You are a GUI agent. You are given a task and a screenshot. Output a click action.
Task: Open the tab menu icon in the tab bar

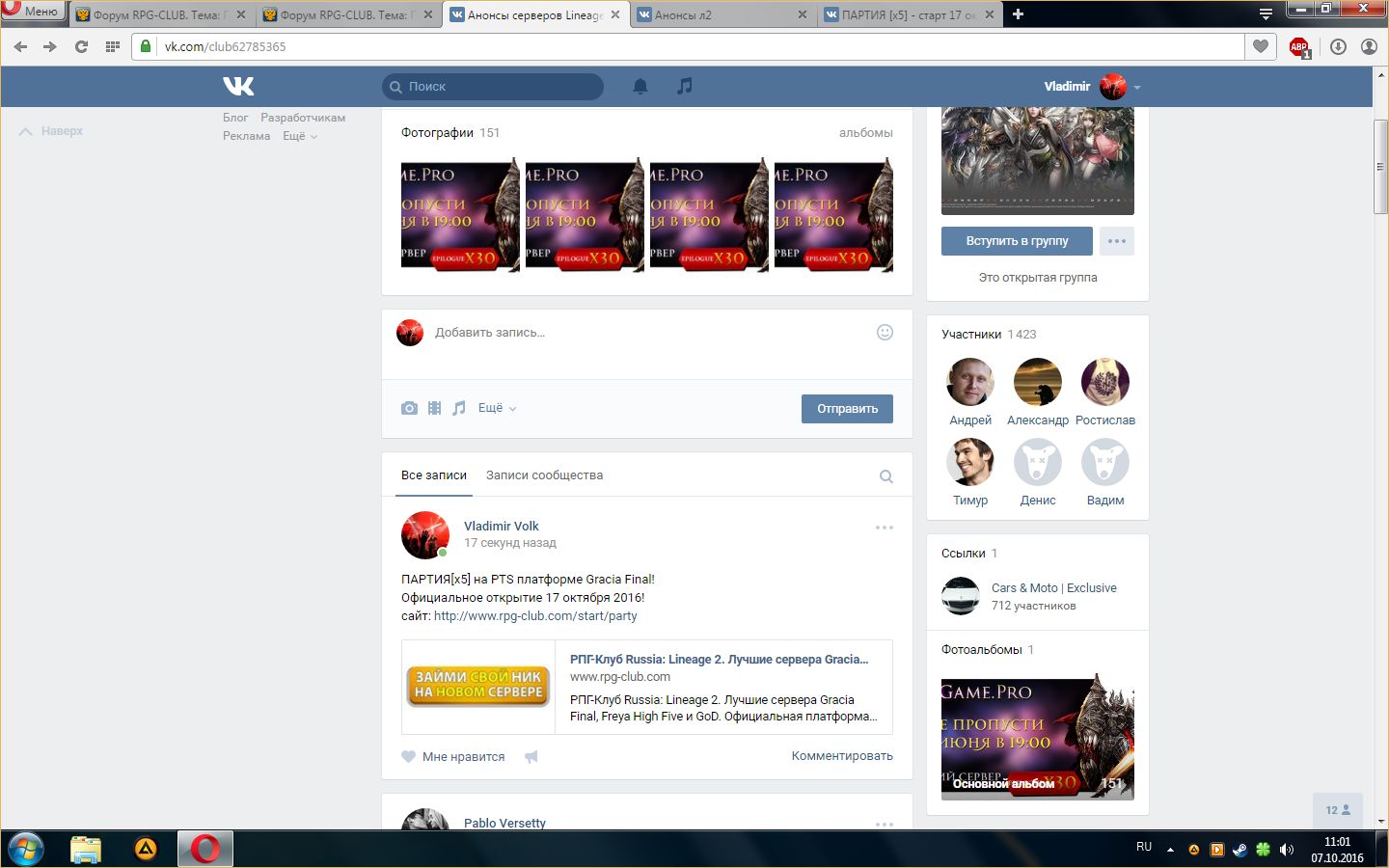(1266, 14)
